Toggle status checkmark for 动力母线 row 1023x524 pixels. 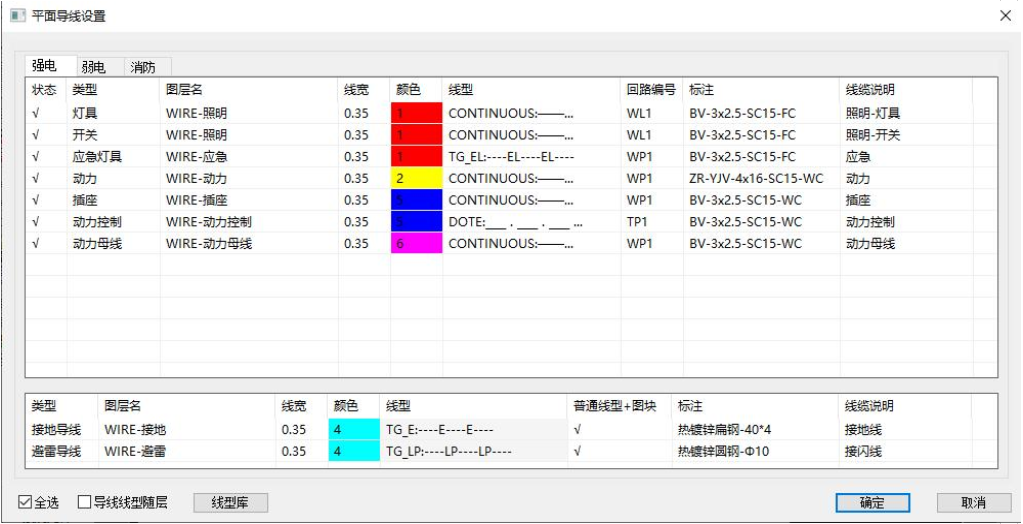(36, 243)
